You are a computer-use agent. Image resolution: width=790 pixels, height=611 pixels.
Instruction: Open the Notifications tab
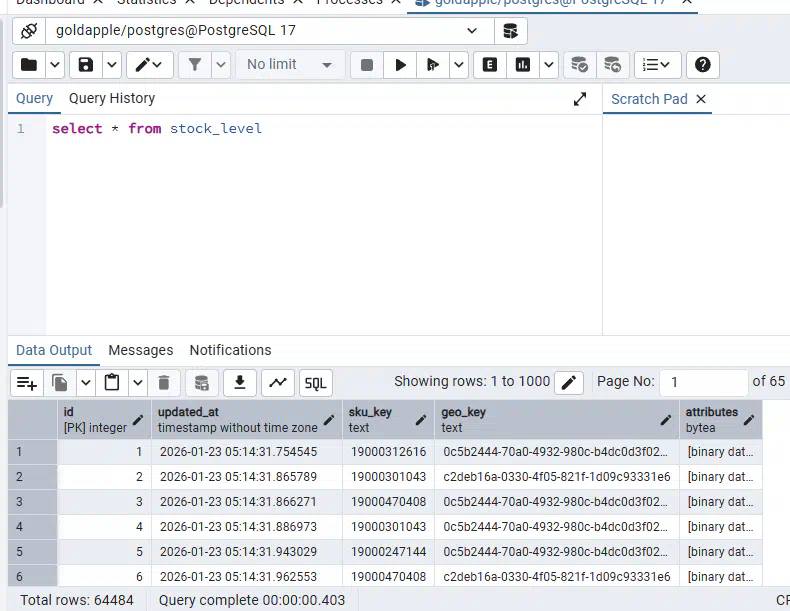(230, 350)
